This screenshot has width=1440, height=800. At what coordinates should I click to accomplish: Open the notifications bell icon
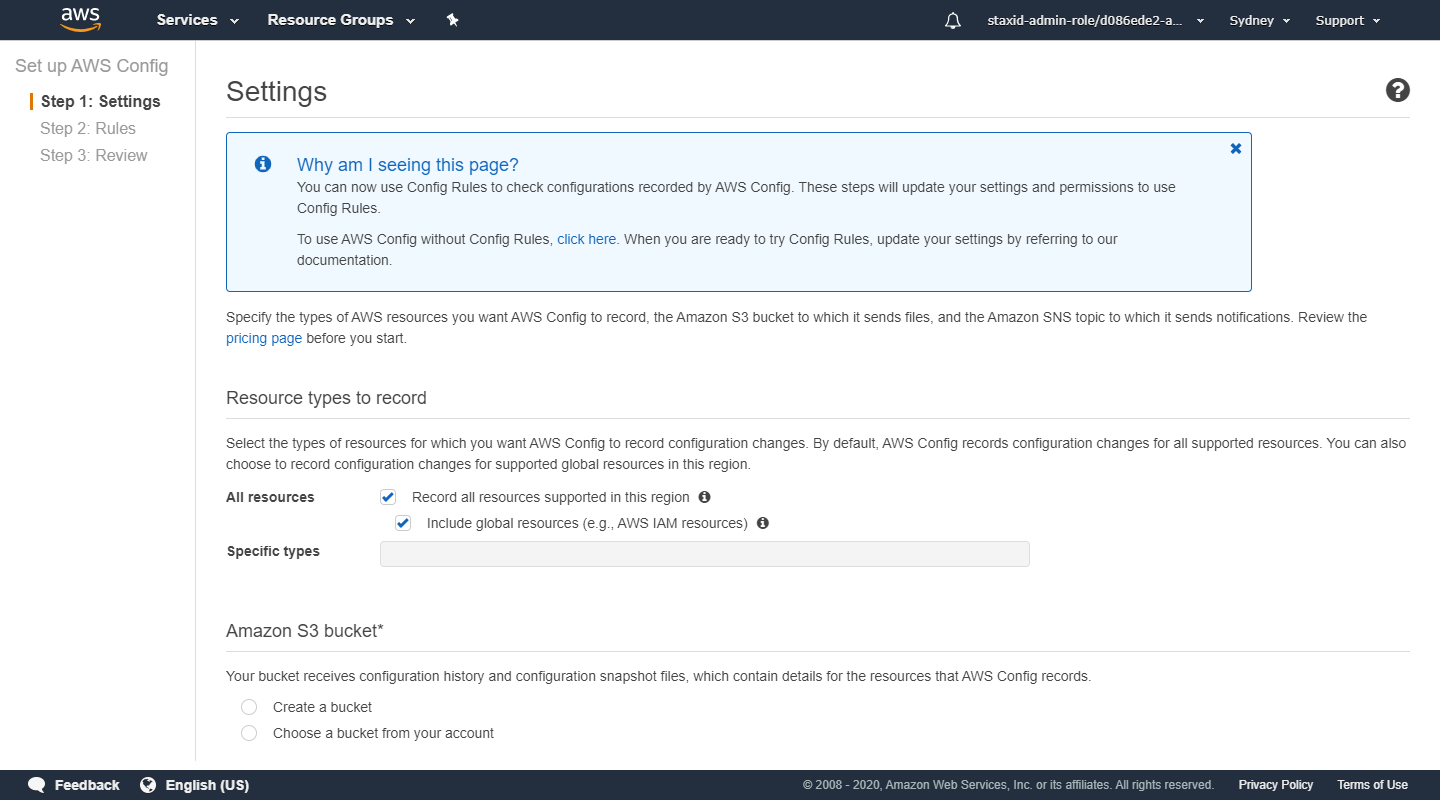point(953,21)
